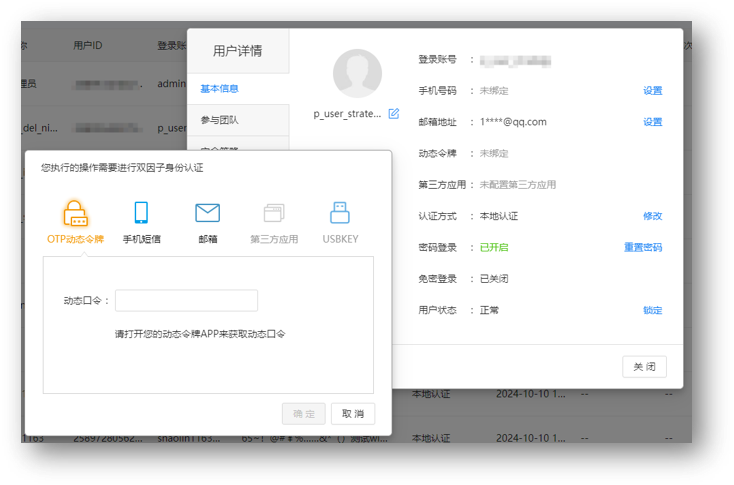Switch to the 参与团队 tab
The width and height of the screenshot is (734, 485).
pos(220,120)
